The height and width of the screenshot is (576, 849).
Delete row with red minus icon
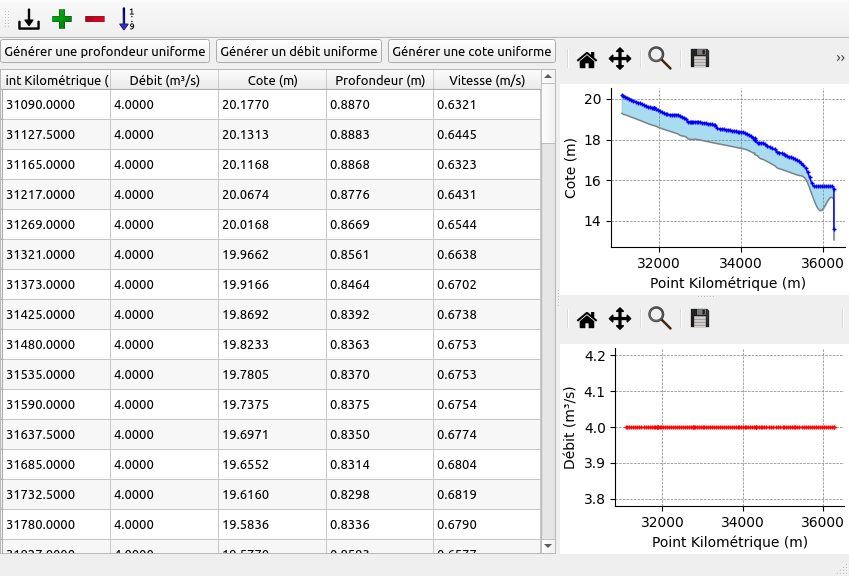pos(95,18)
